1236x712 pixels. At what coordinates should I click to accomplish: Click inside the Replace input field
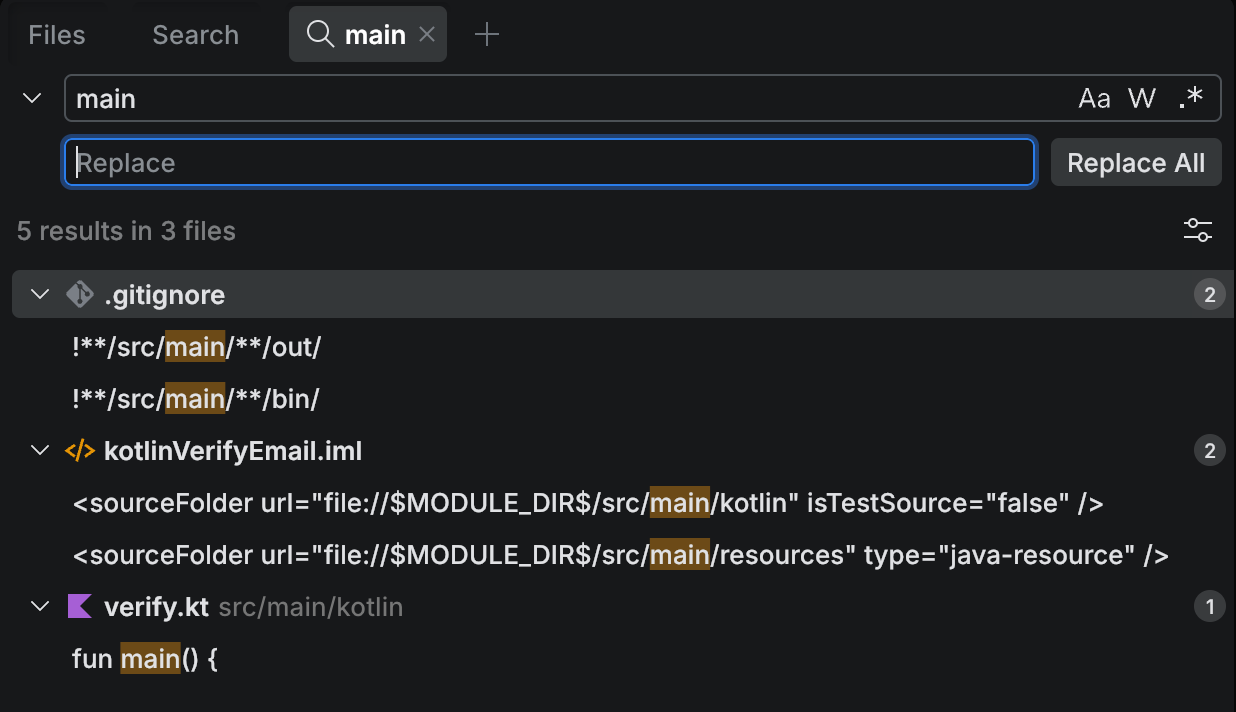548,162
